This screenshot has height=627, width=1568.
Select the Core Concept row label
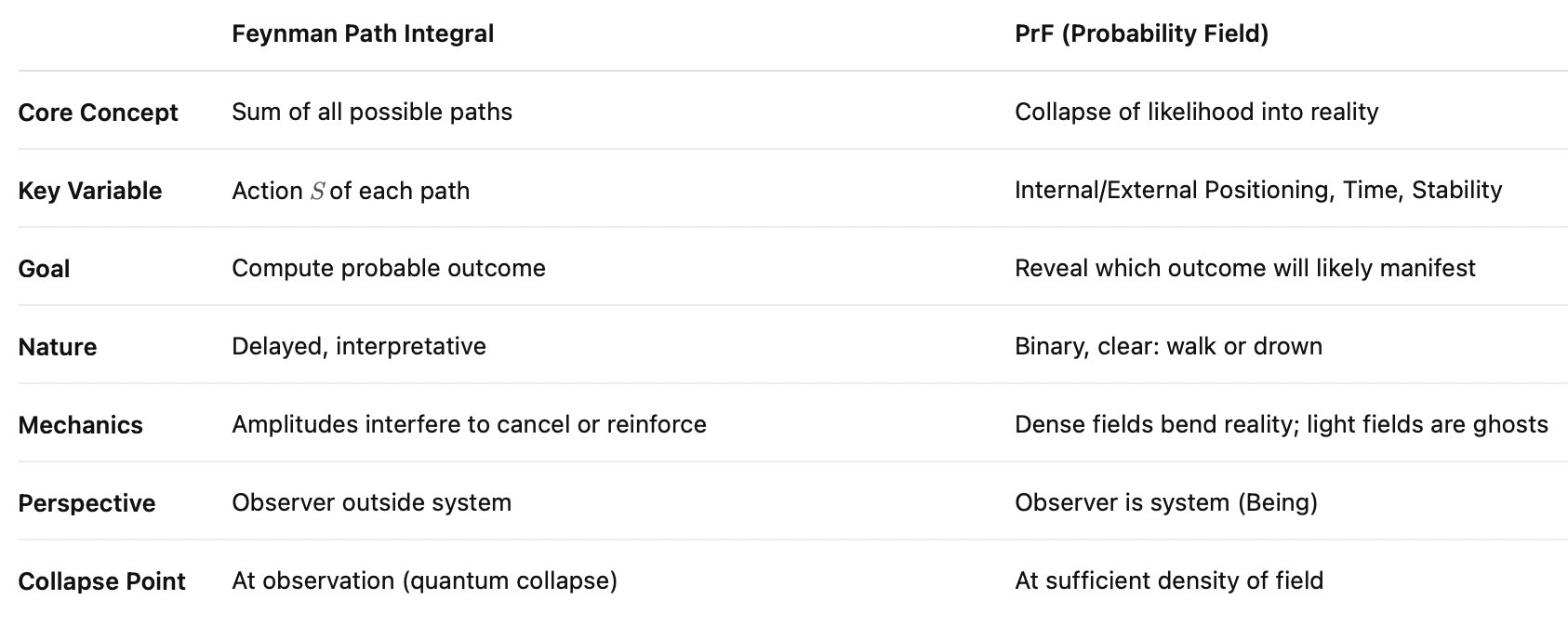pyautogui.click(x=98, y=113)
